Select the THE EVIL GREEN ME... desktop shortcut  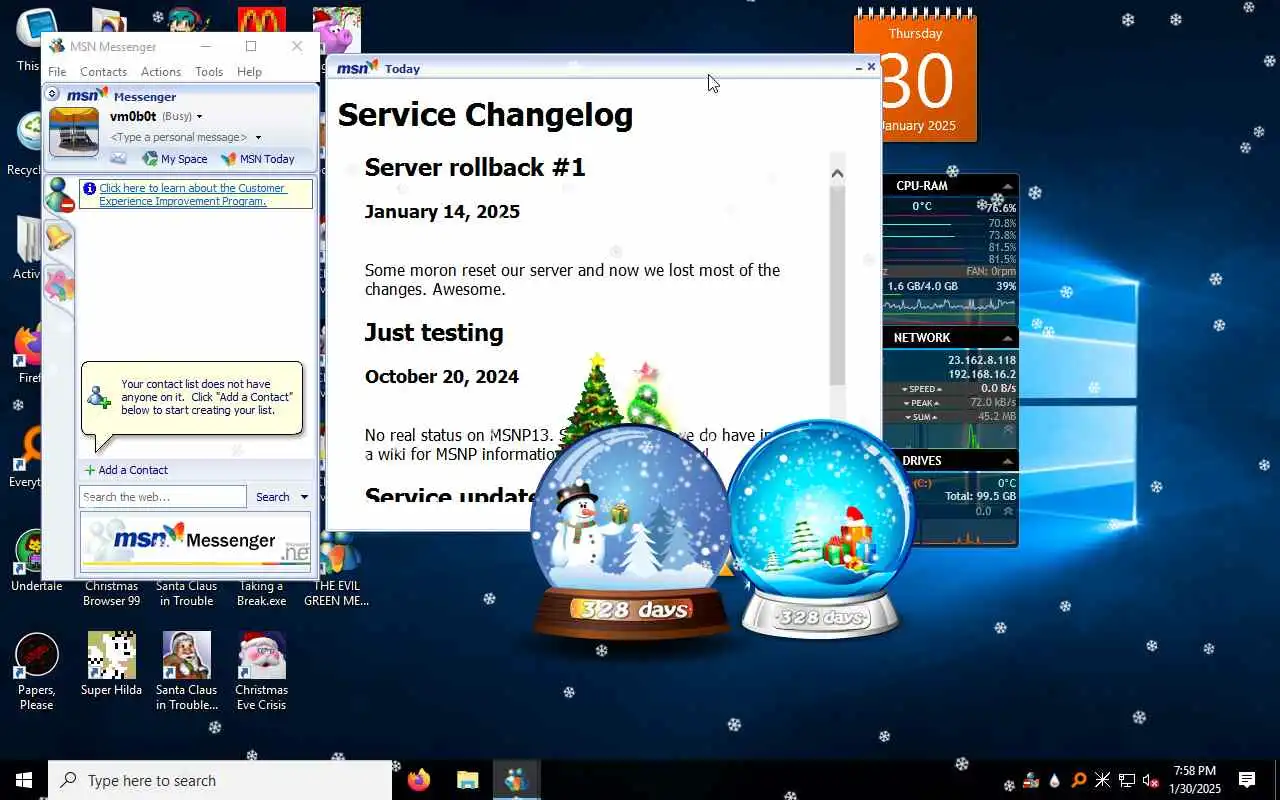pos(337,570)
